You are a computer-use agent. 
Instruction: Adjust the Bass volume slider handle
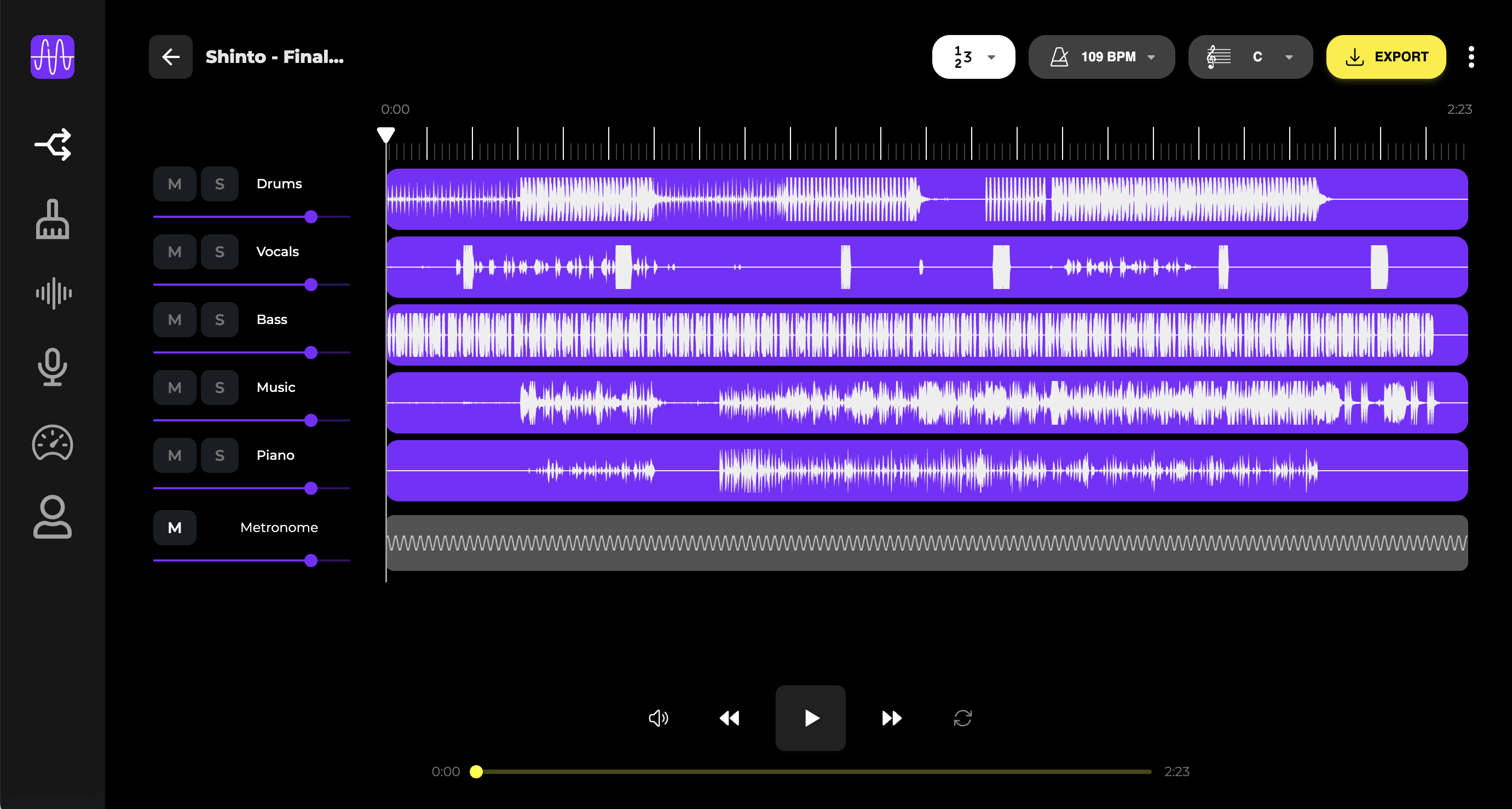tap(311, 353)
